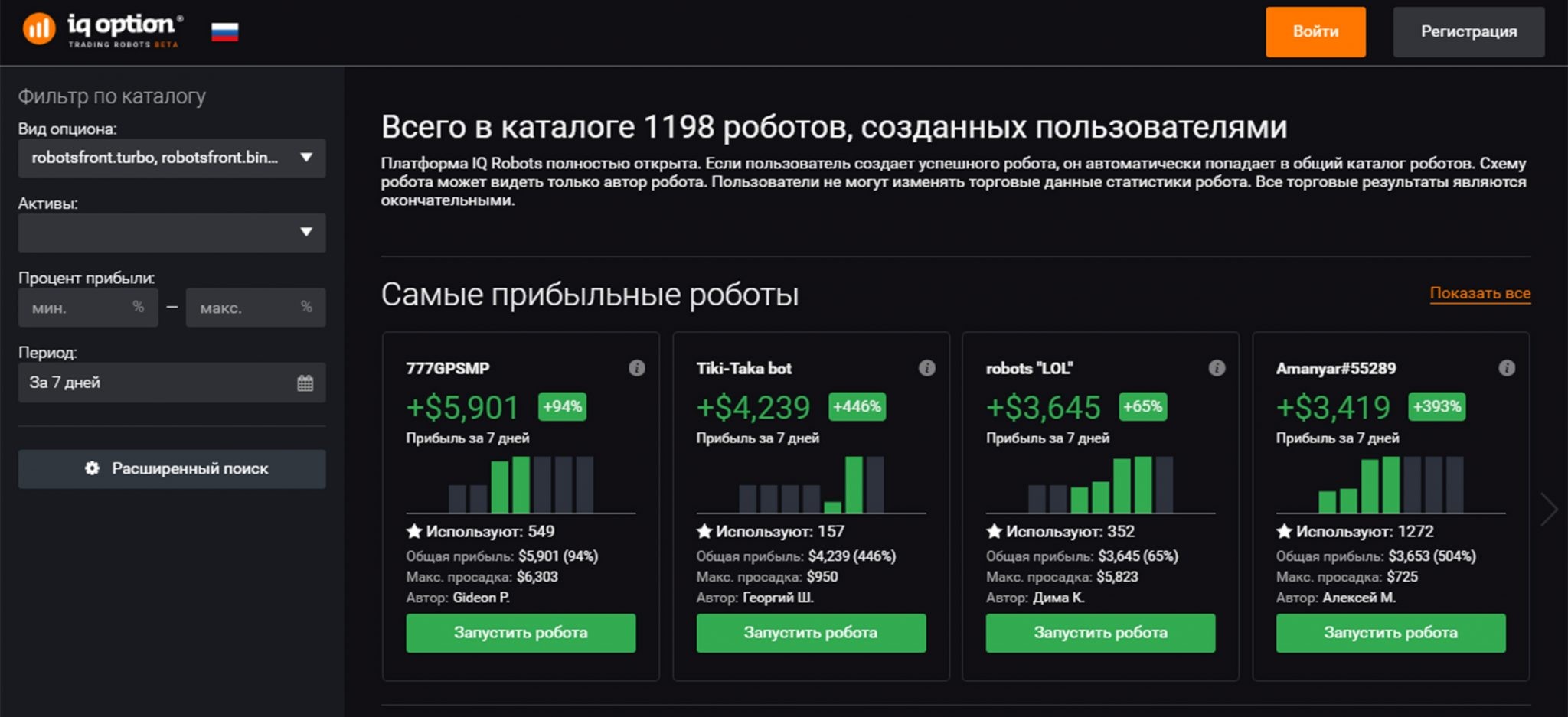
Task: Click the +$3,645 profit value
Action: tap(1043, 408)
